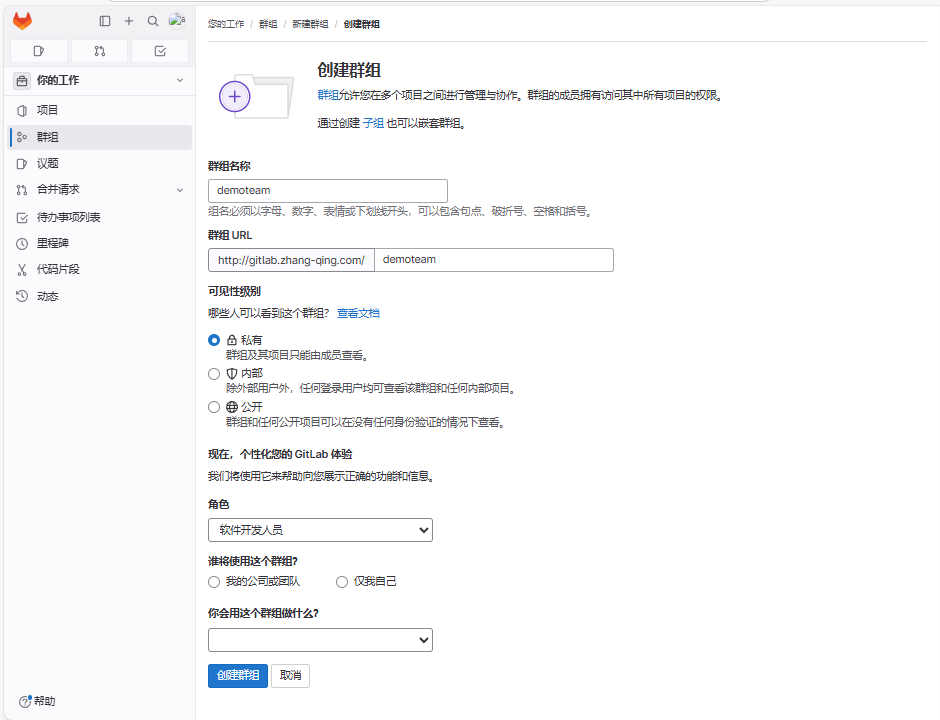The width and height of the screenshot is (940, 720).
Task: Open assigned issues shortcut icon
Action: click(39, 51)
